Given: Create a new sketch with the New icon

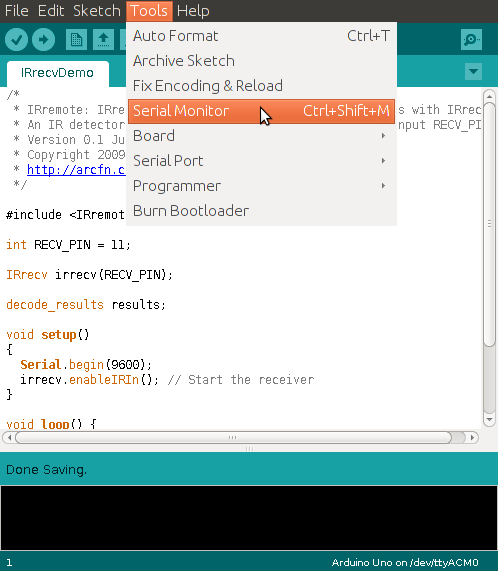Looking at the screenshot, I should click(76, 39).
